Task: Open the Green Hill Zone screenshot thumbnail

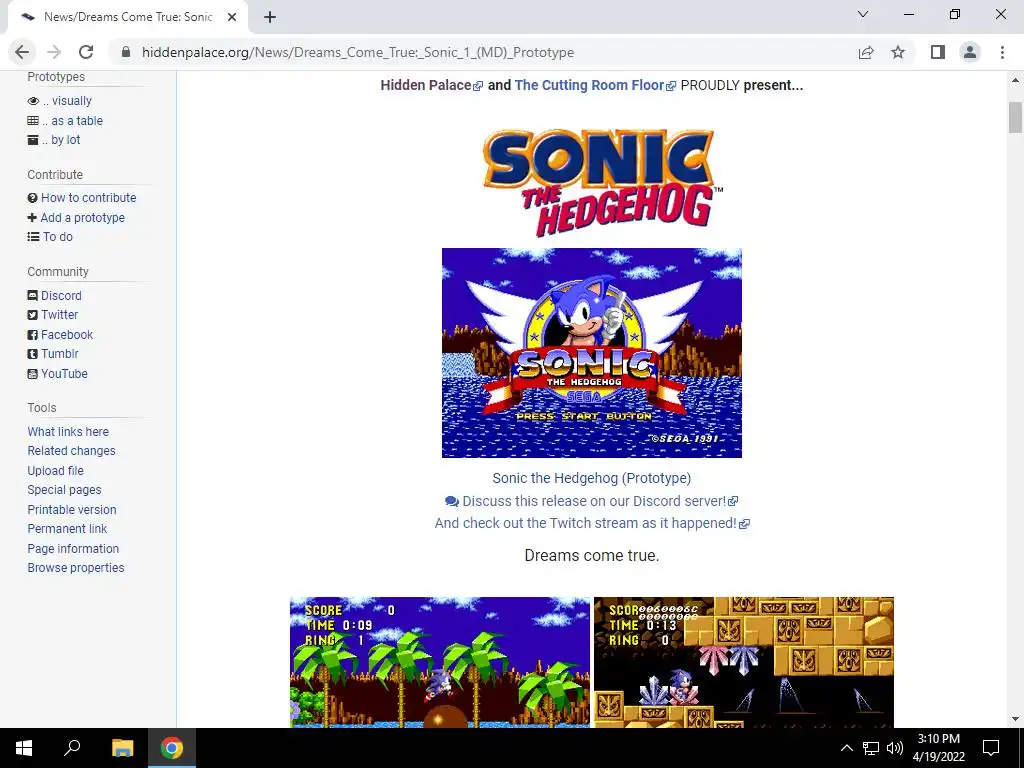Action: (440, 662)
